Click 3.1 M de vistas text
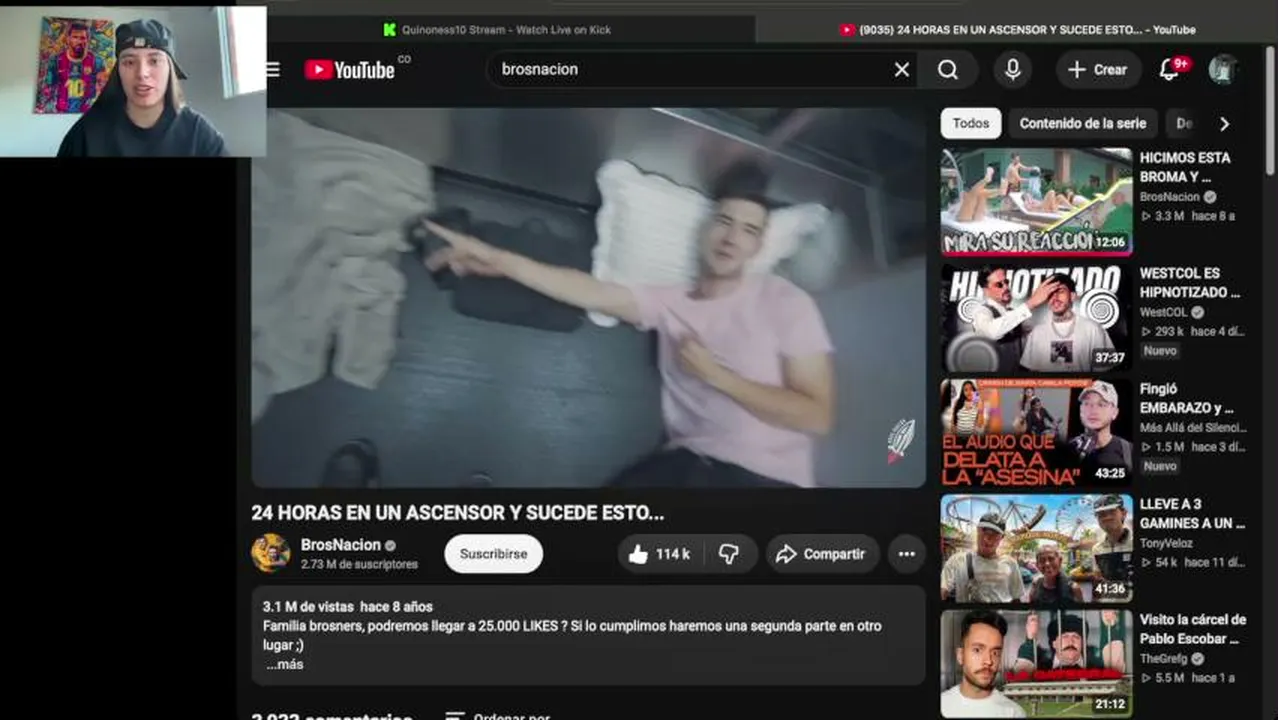 point(308,607)
